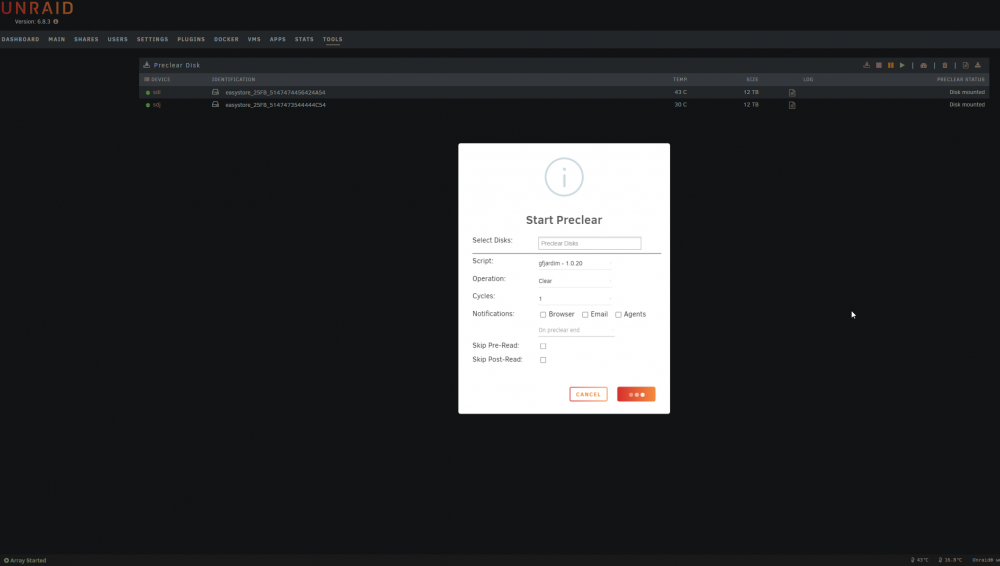Image resolution: width=1000 pixels, height=566 pixels.
Task: Click the sdj device link
Action: (156, 105)
